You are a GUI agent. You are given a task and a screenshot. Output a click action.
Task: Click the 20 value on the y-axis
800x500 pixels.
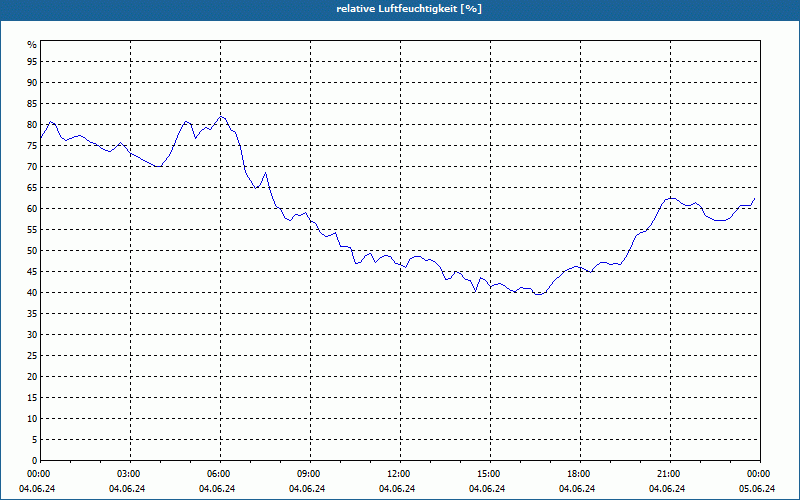(x=32, y=377)
